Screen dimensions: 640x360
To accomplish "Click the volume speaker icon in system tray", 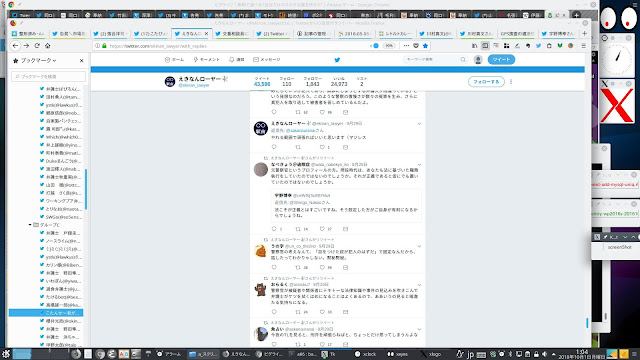I will coord(544,354).
